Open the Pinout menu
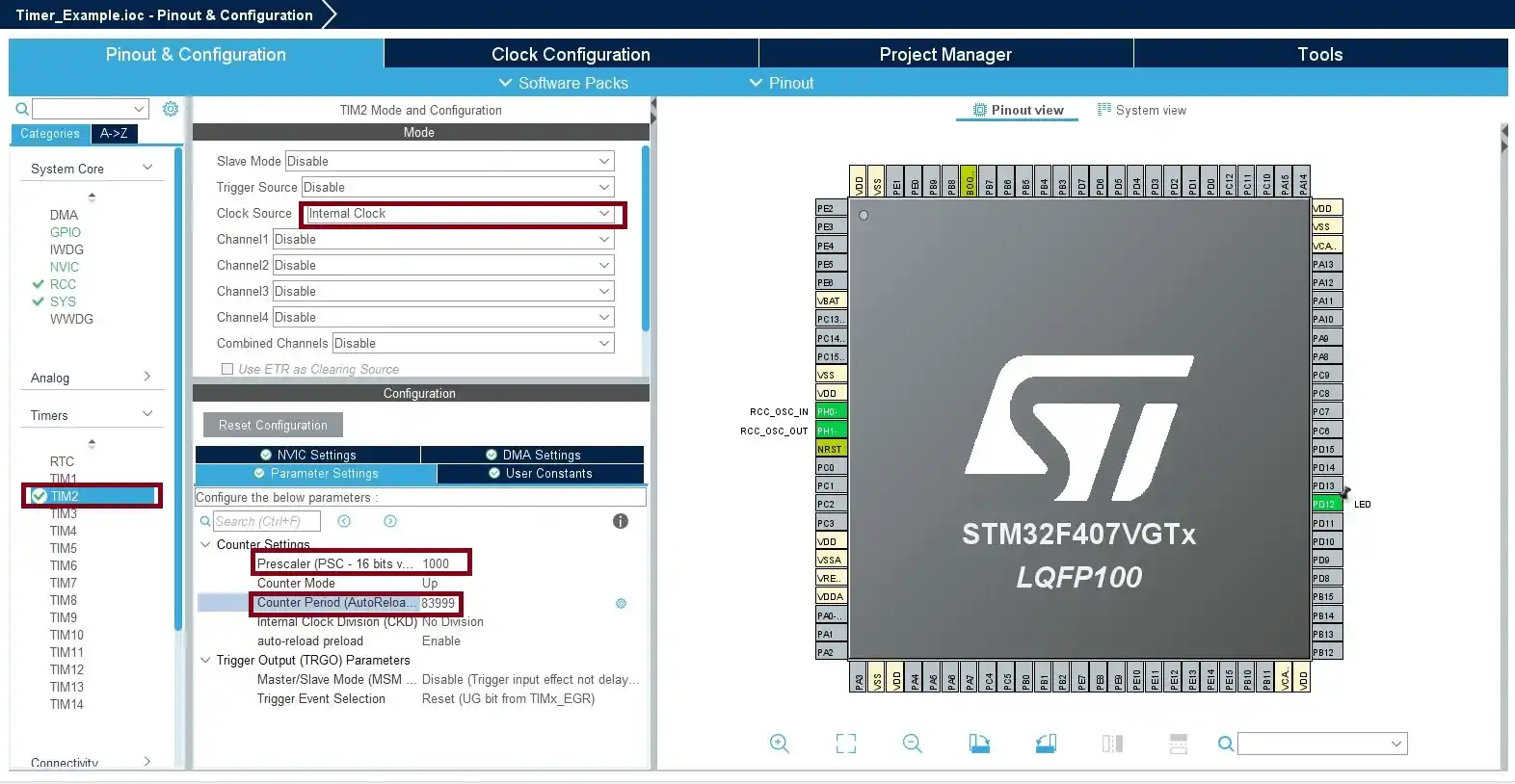 782,83
